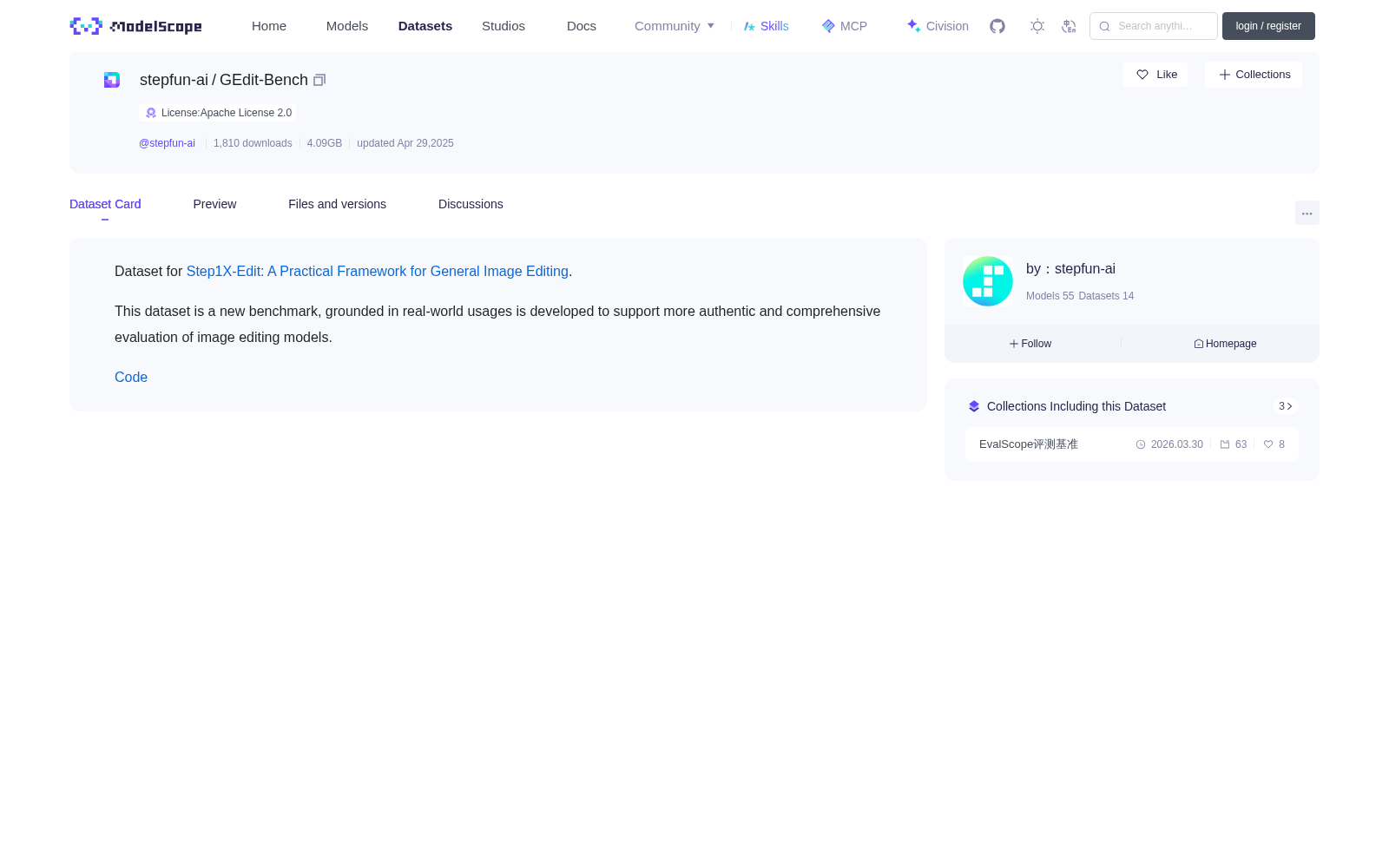Expand the Community dropdown menu
Screen dimensions: 1389x868
pos(675,26)
